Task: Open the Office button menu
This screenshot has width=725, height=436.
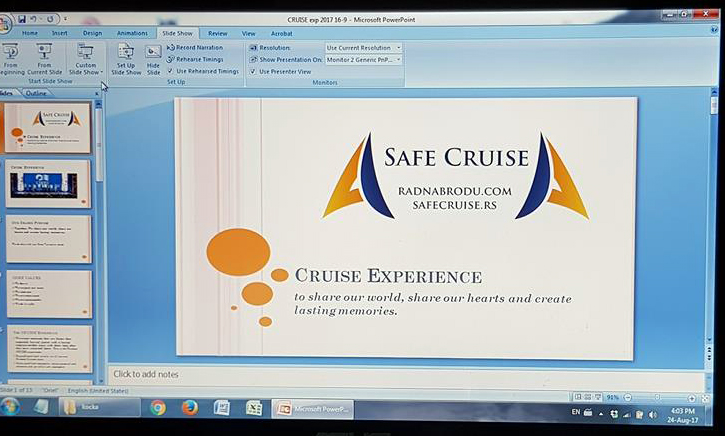Action: point(4,22)
